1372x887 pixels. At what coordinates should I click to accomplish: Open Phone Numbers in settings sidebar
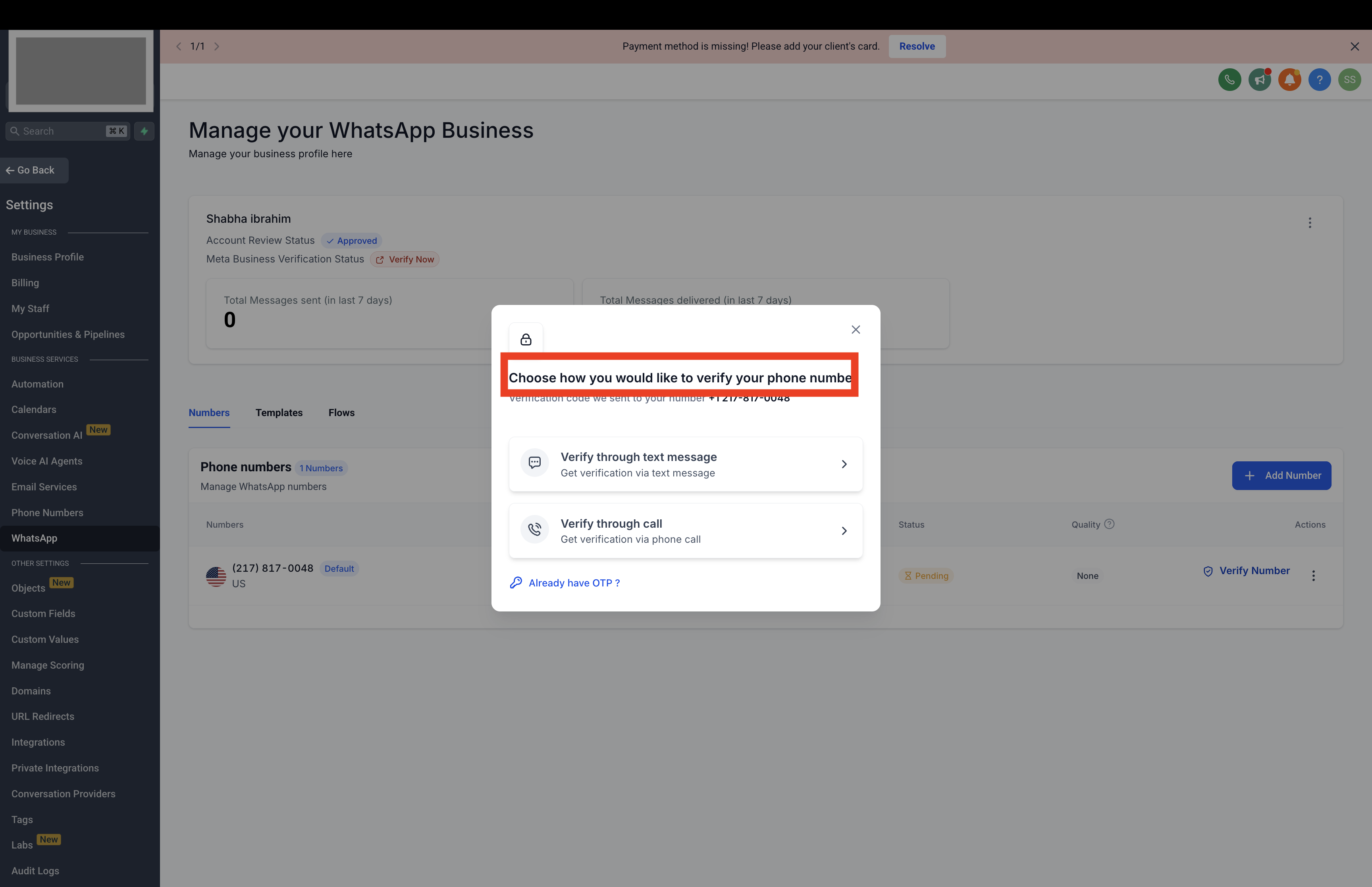click(47, 513)
